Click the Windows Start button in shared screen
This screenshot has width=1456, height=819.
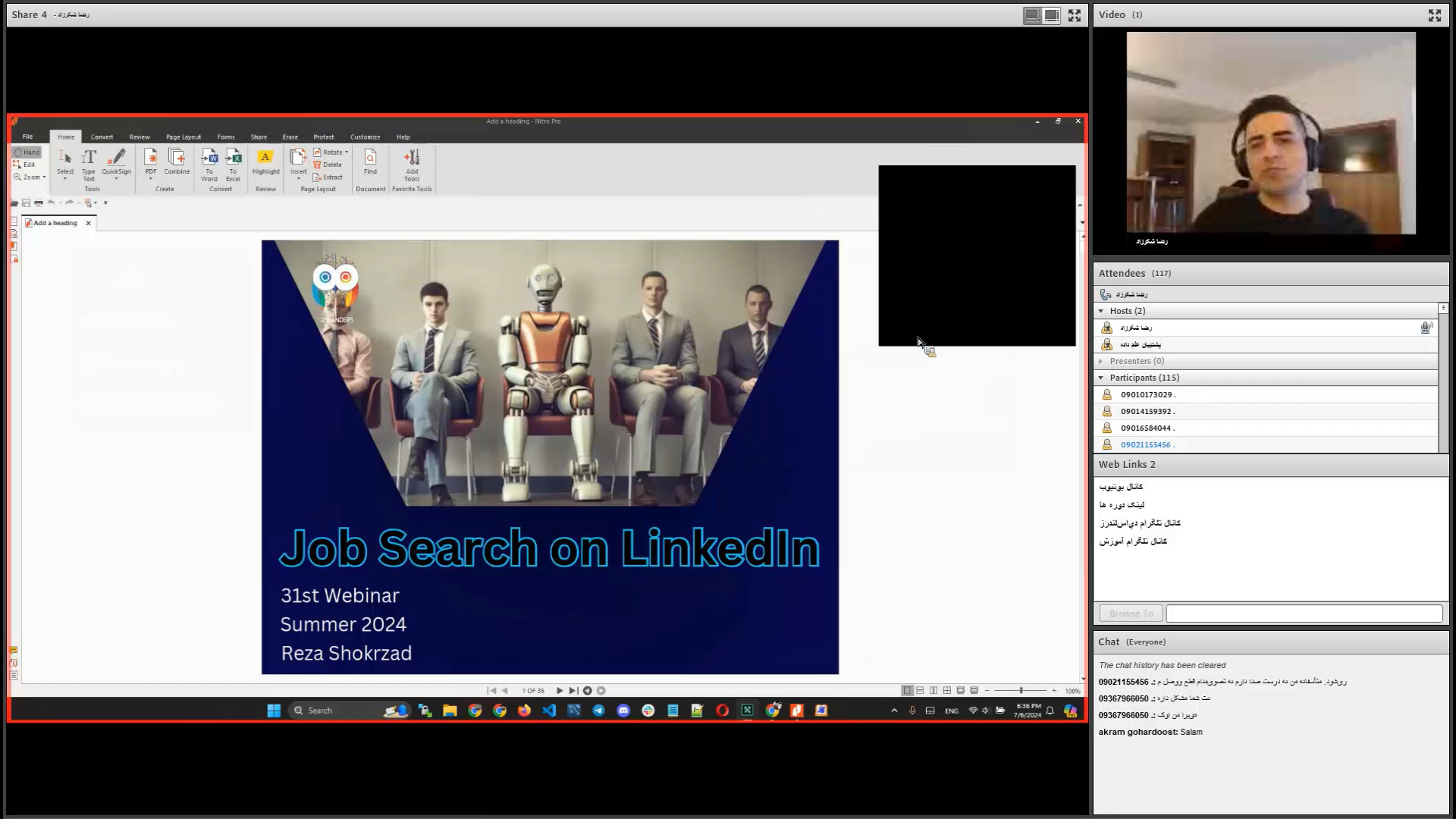[x=274, y=711]
